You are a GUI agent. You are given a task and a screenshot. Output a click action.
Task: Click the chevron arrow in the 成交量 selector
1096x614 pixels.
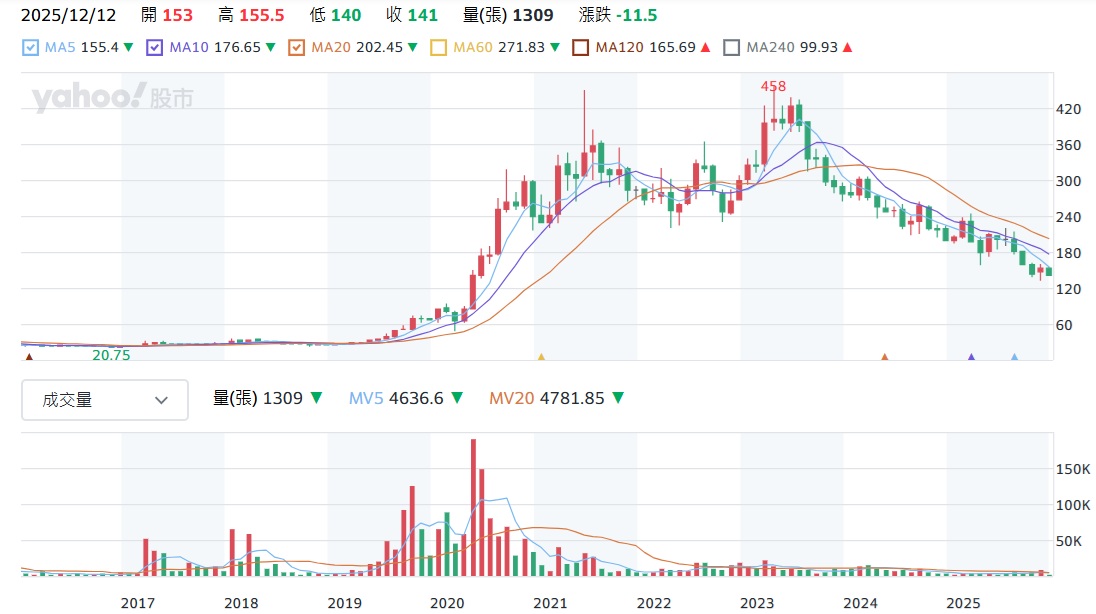(x=162, y=400)
